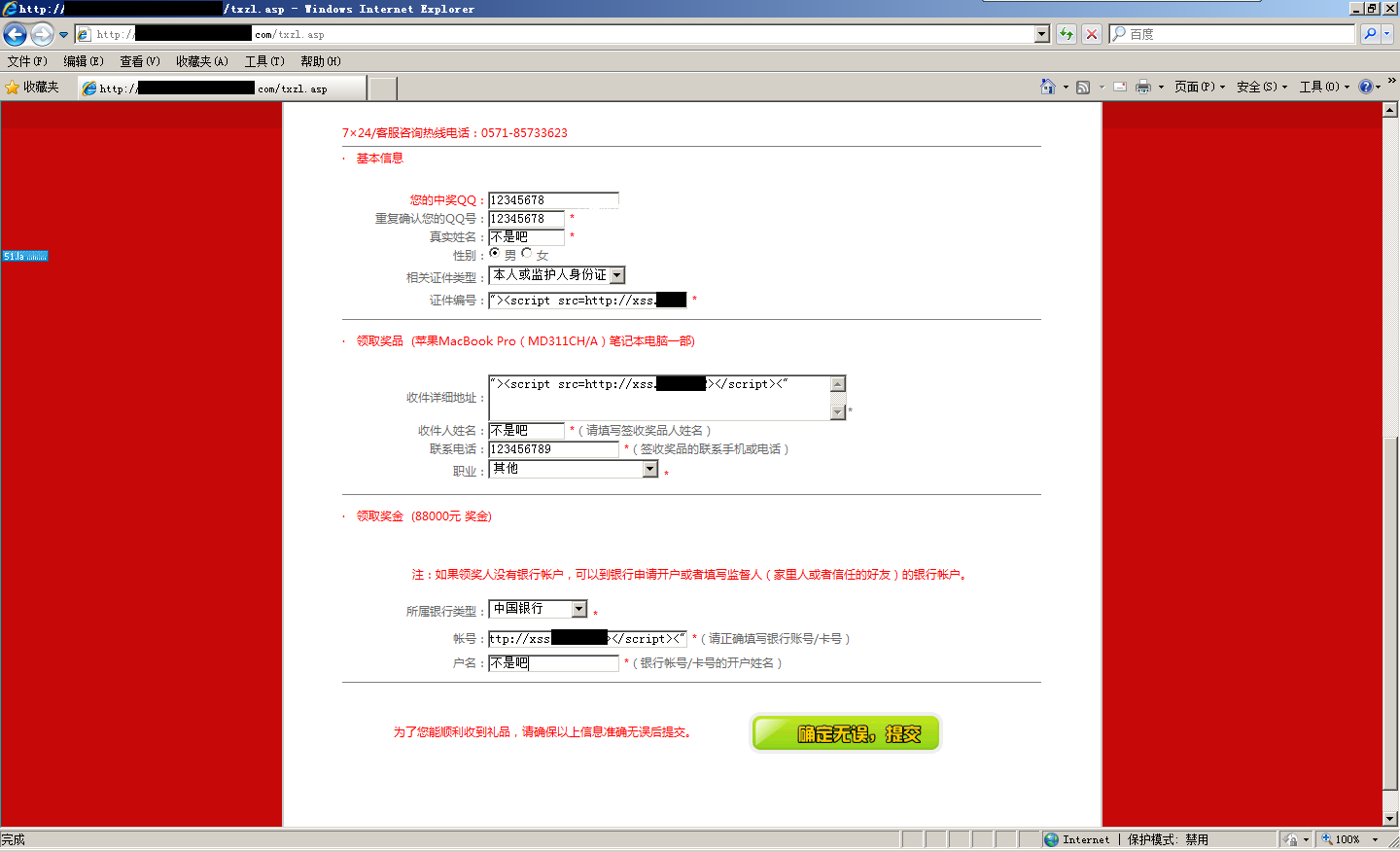This screenshot has height=852, width=1400.
Task: Open 帮助(H) menu
Action: click(321, 61)
